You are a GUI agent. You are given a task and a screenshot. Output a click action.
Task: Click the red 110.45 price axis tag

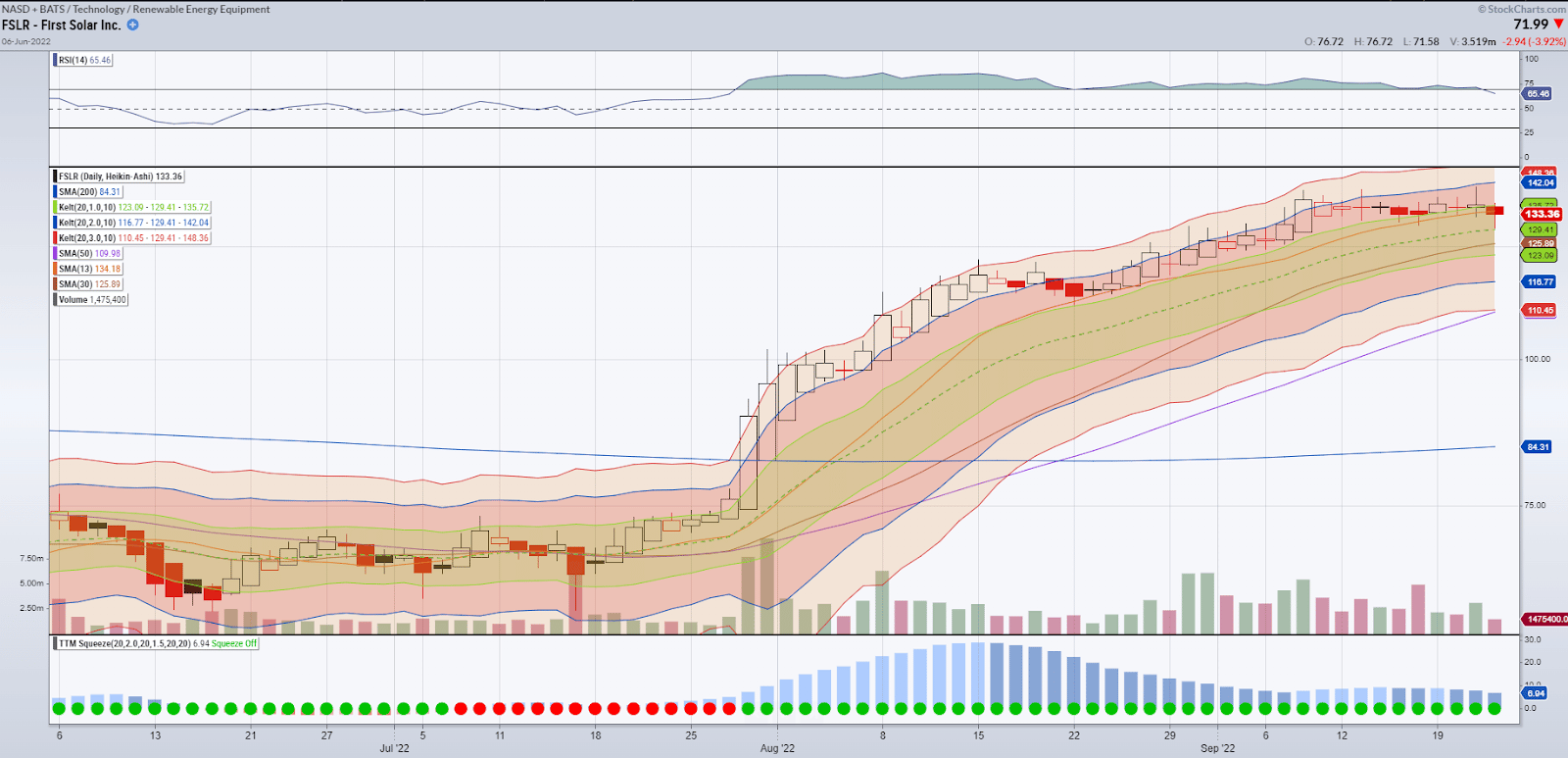coord(1540,310)
